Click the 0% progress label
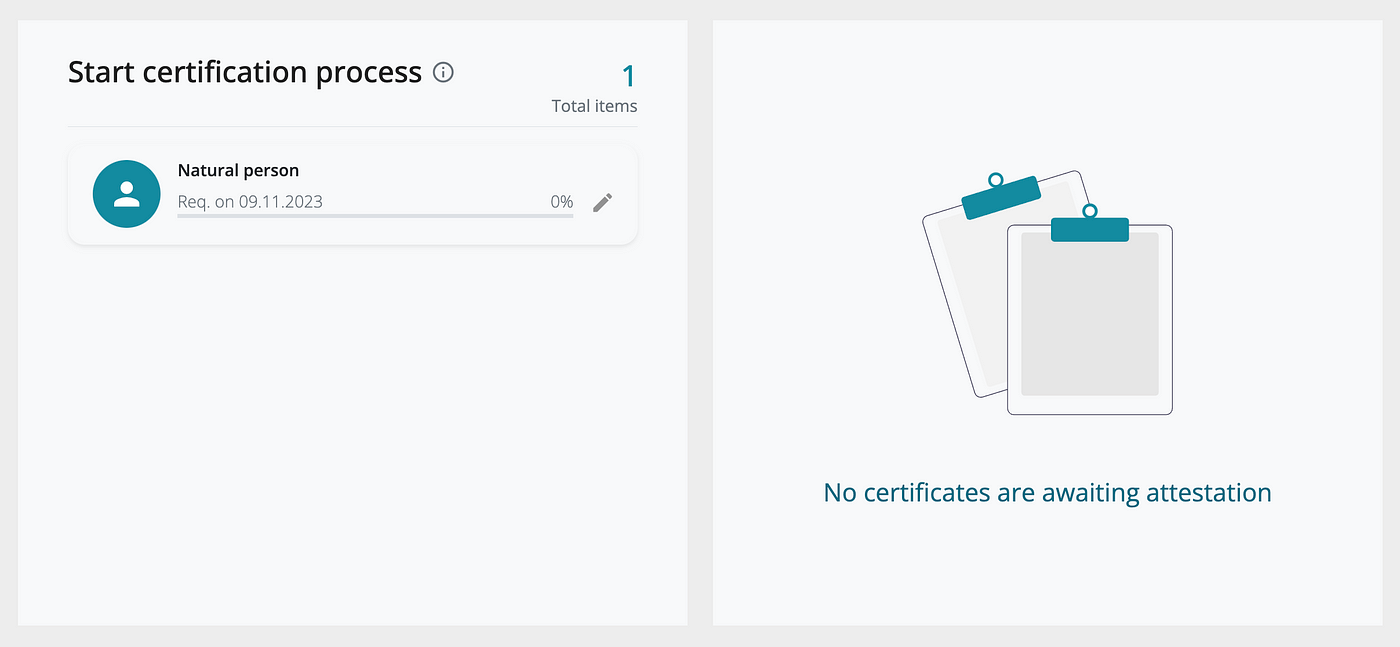This screenshot has width=1400, height=647. (562, 202)
